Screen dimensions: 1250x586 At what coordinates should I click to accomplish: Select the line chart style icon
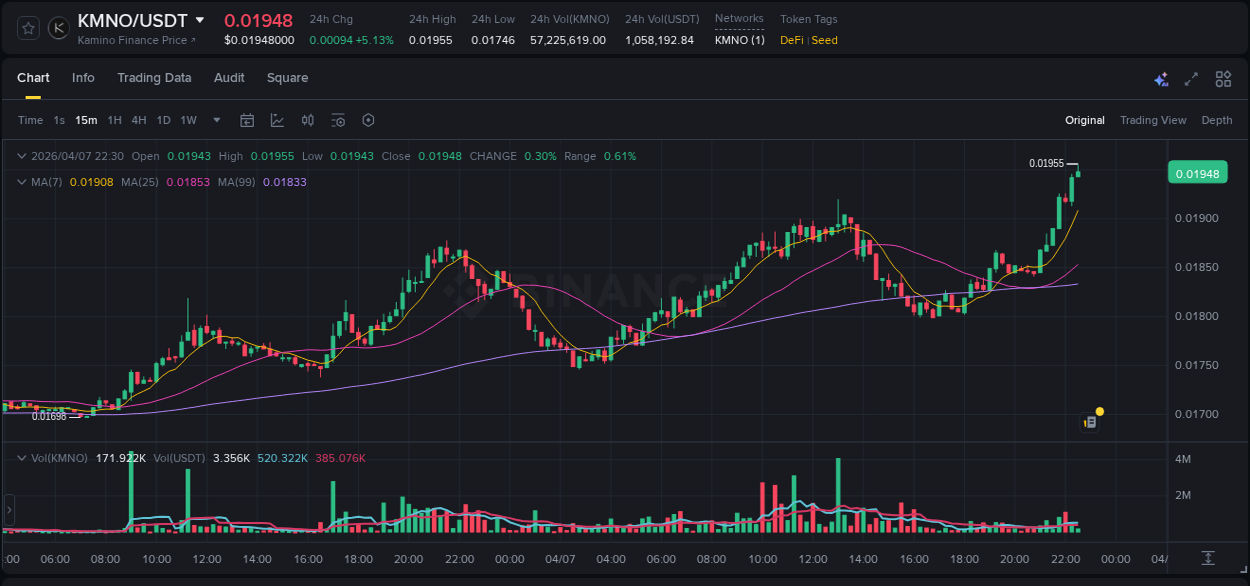[x=277, y=120]
